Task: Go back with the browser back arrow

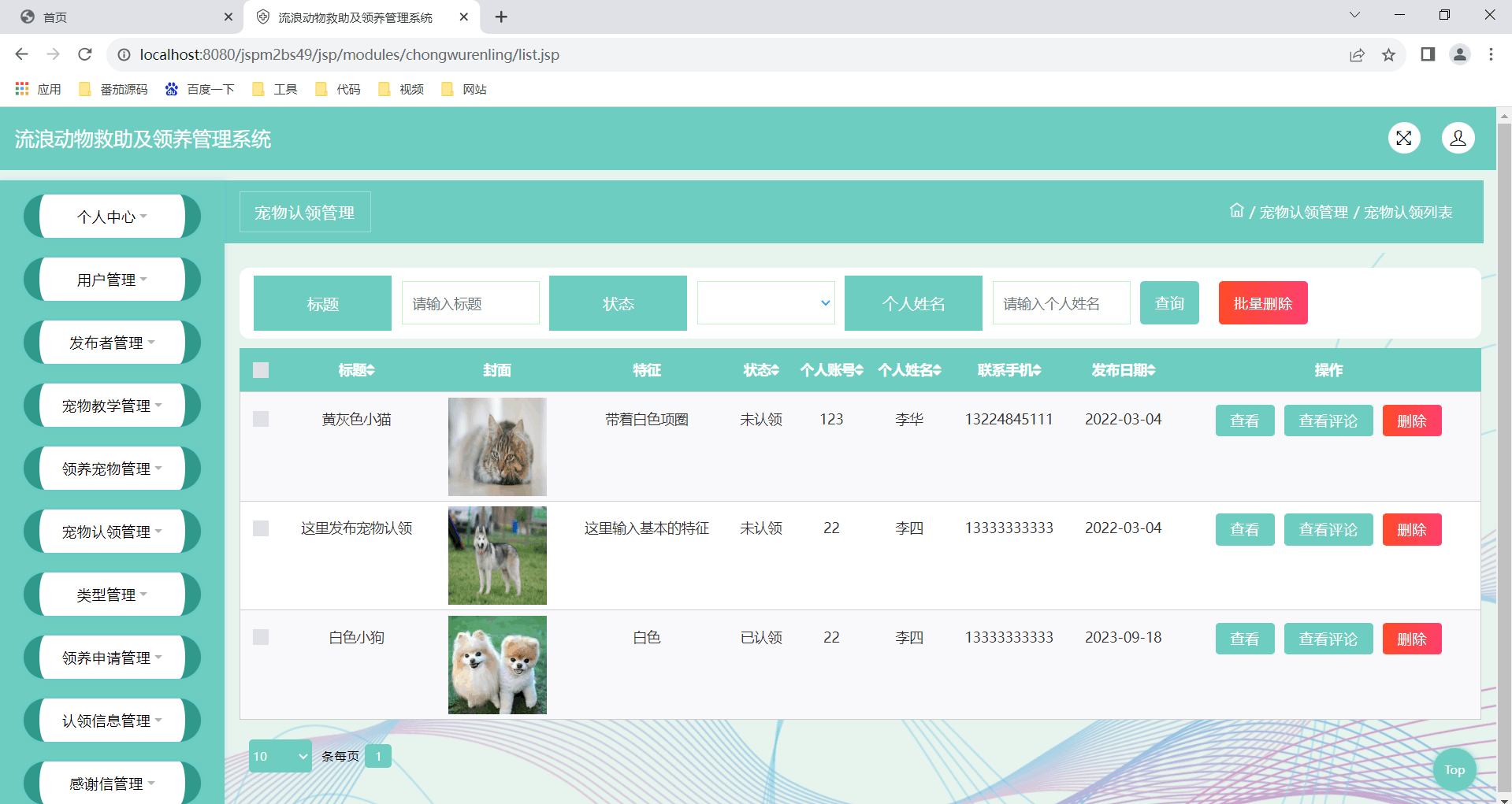Action: [21, 54]
